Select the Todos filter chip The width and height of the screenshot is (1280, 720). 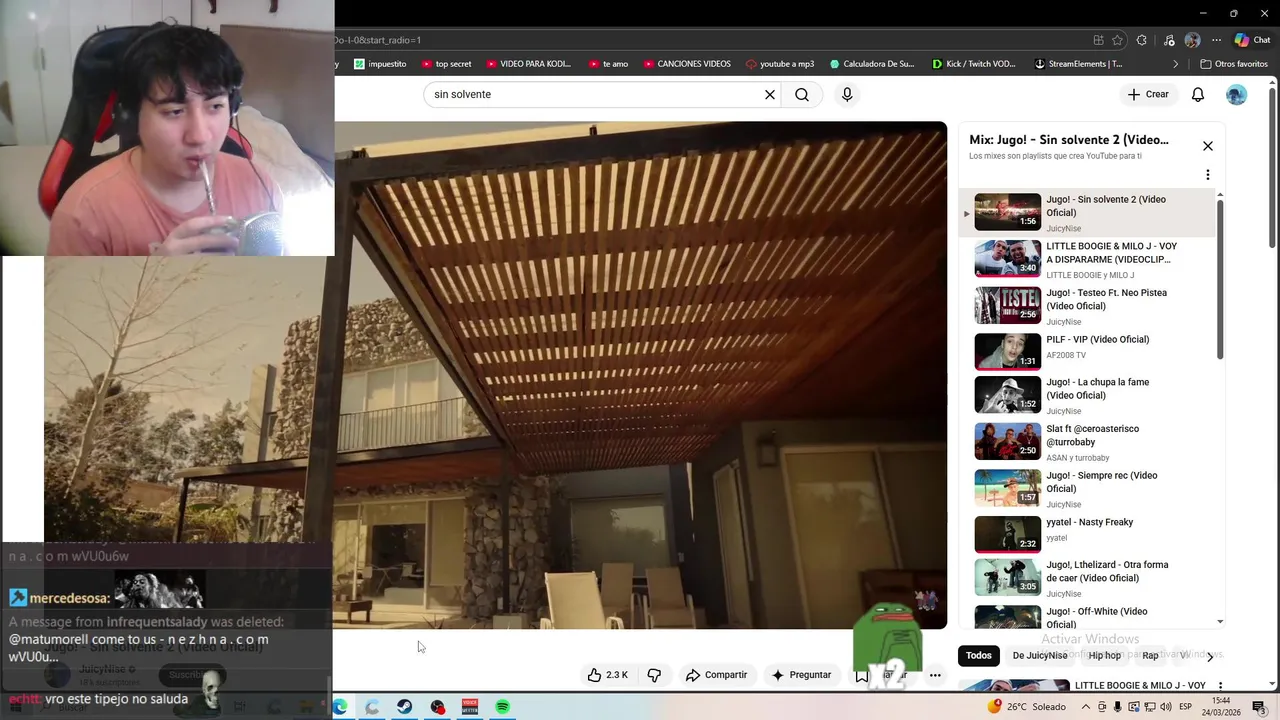coord(979,656)
